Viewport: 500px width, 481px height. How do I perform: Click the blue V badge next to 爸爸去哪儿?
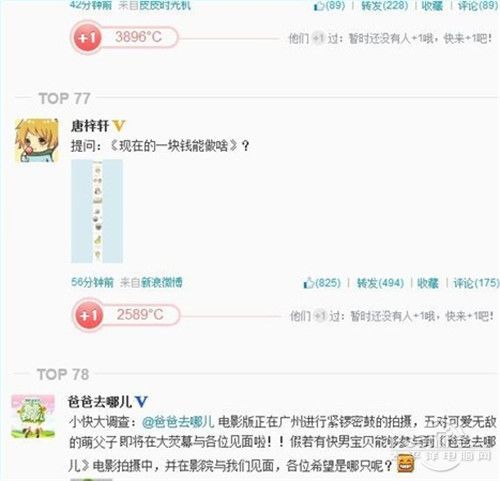tap(141, 401)
